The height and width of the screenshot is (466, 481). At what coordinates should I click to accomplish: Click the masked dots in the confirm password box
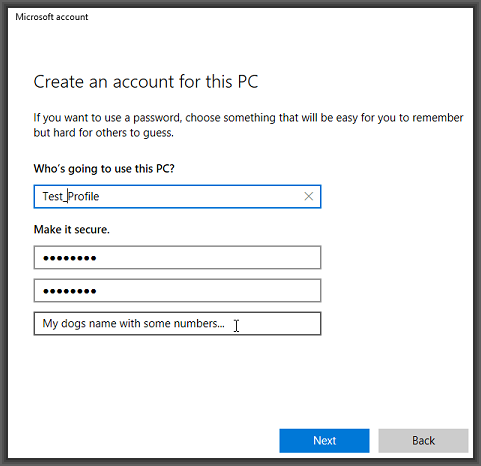click(x=70, y=291)
